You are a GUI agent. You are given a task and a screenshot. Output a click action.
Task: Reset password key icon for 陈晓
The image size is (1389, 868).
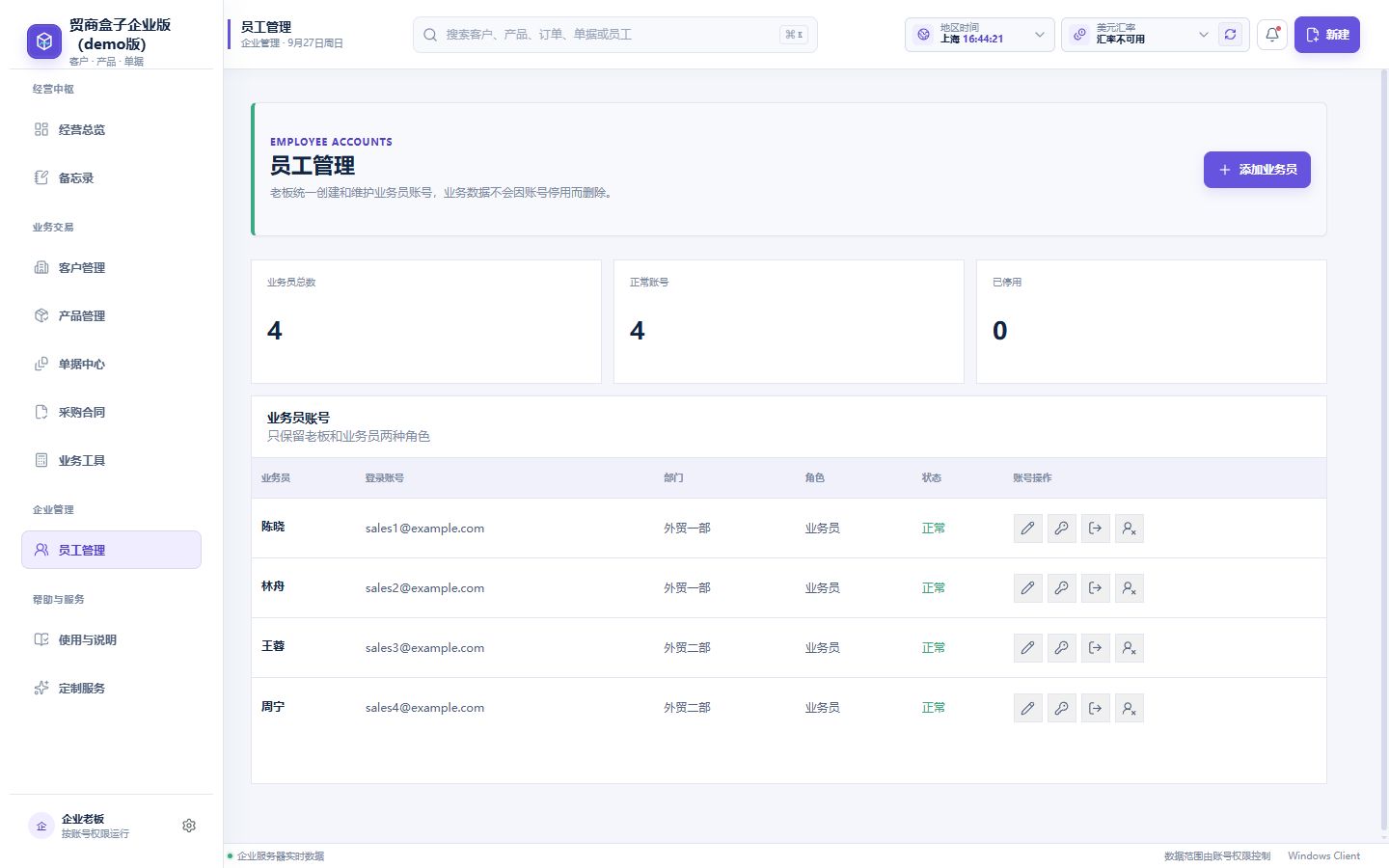1062,529
